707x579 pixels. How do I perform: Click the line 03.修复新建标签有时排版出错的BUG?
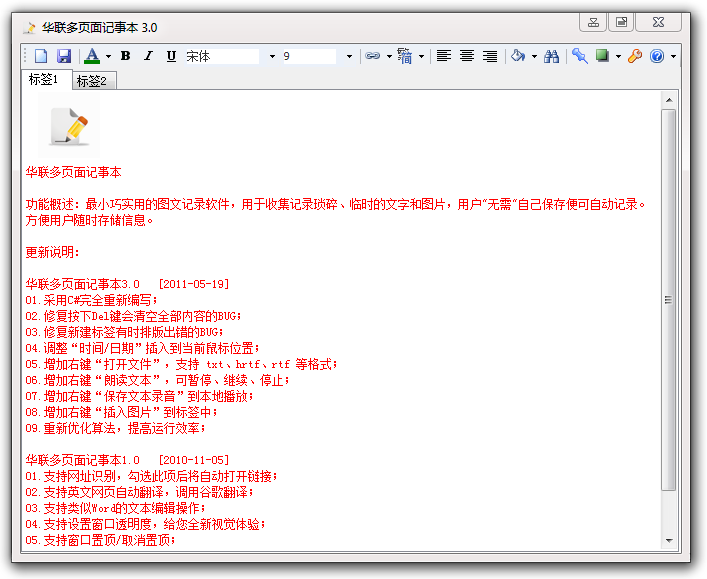(x=124, y=332)
